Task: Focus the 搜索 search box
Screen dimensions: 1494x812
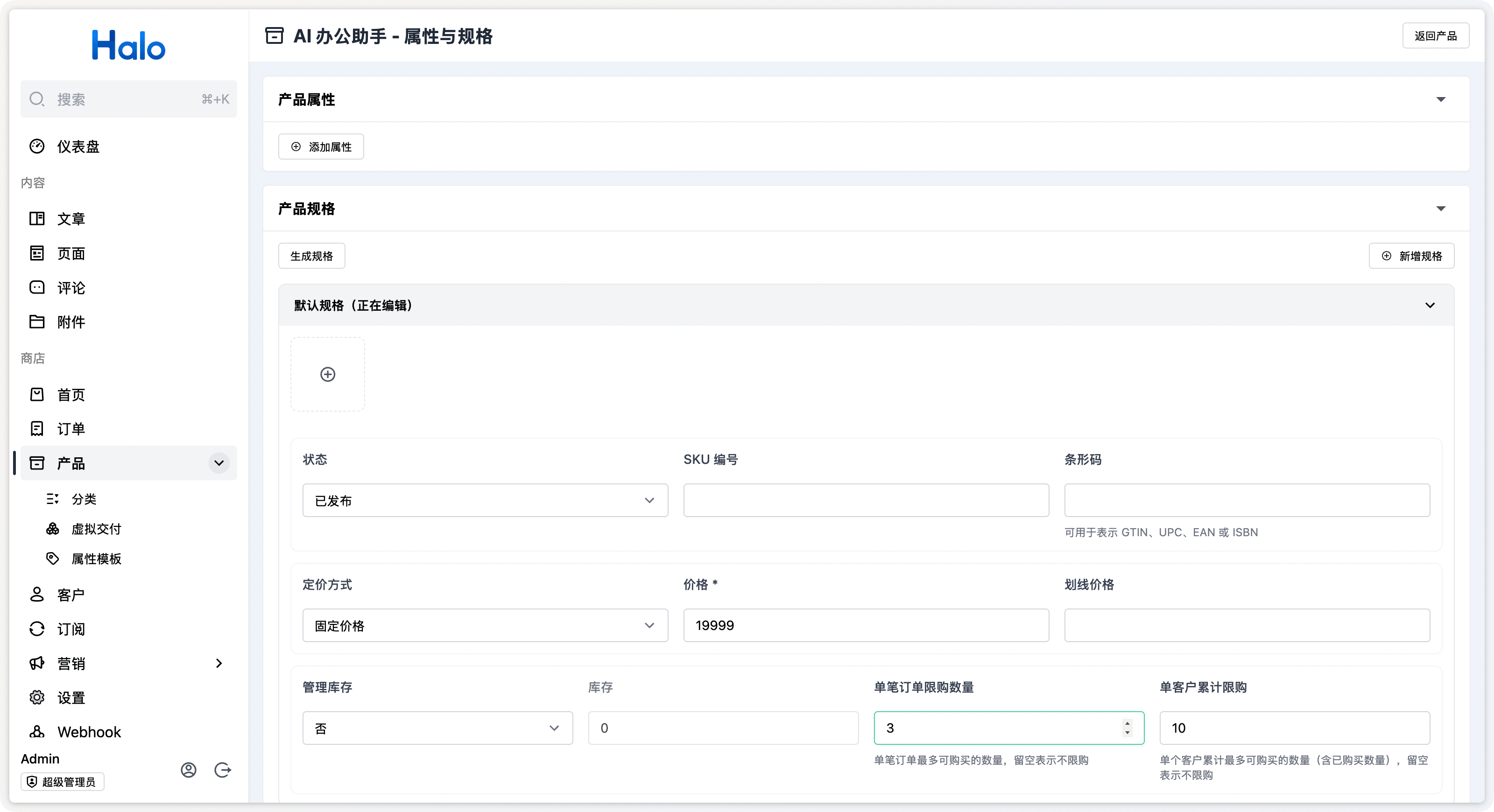Action: [129, 99]
